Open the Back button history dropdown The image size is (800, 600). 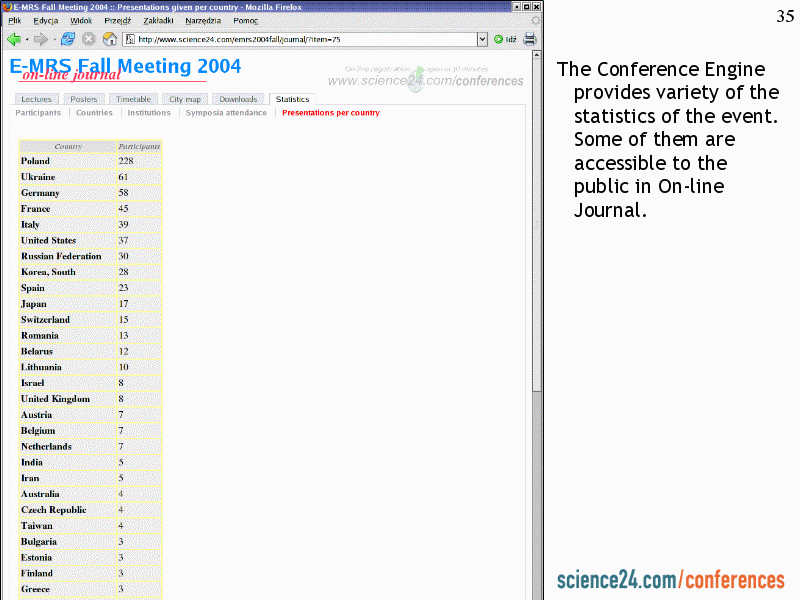coord(26,39)
